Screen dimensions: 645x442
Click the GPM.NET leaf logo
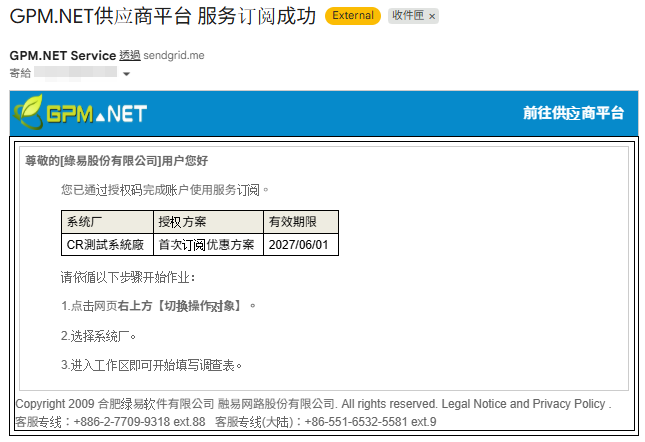(x=80, y=112)
